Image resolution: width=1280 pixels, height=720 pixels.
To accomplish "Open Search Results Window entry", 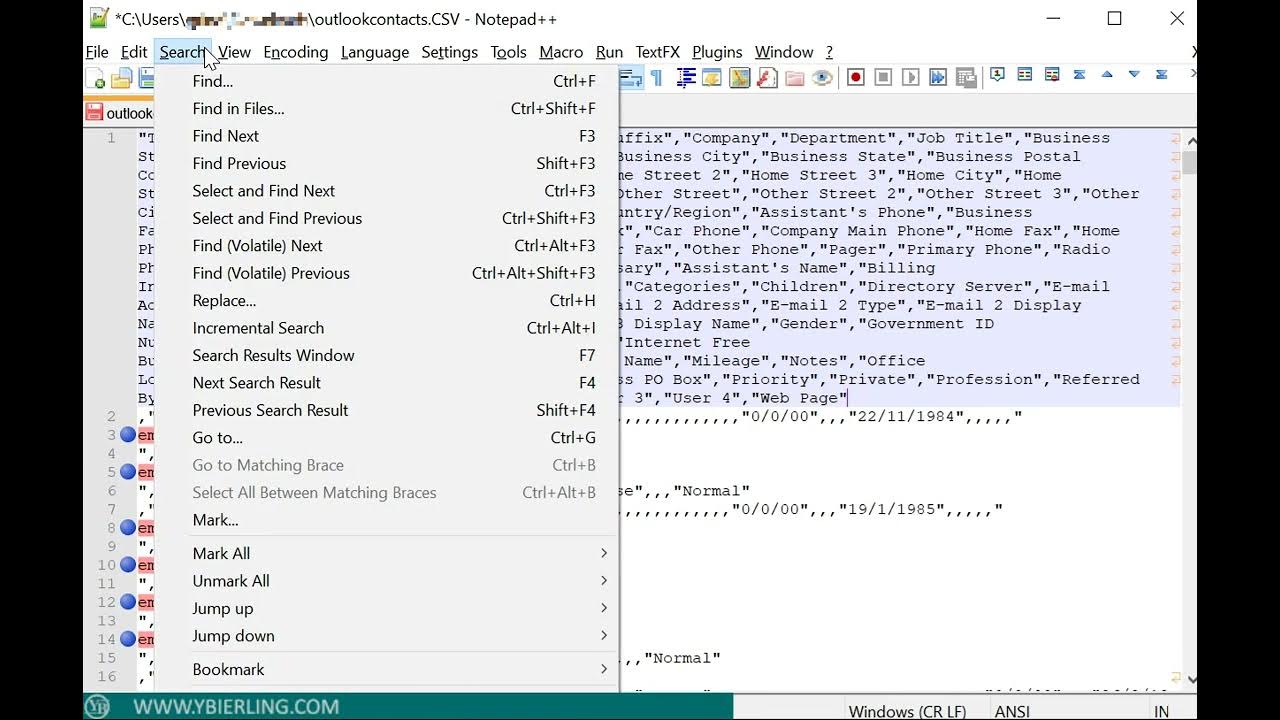I will click(387, 355).
